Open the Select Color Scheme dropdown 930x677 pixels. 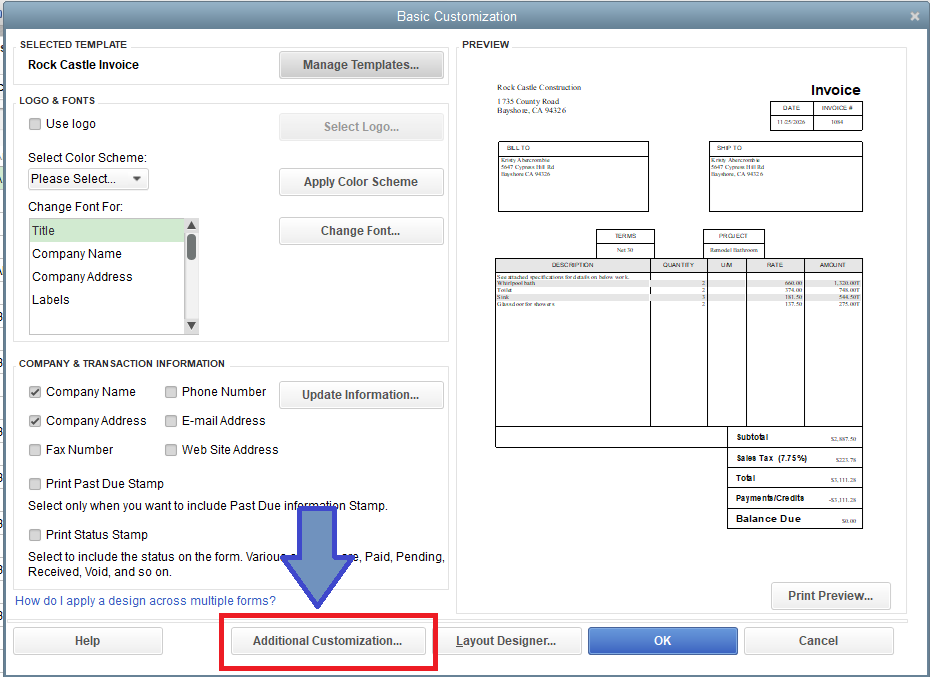coord(88,179)
